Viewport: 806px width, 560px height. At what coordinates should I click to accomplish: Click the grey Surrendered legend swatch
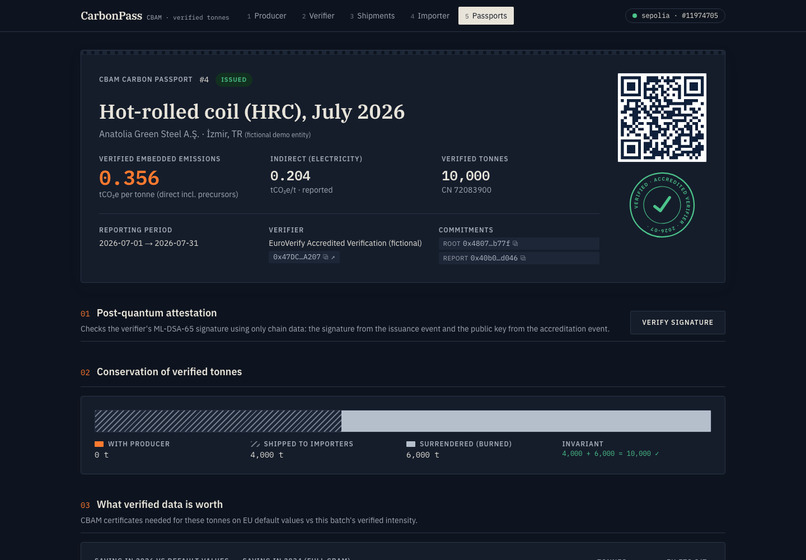pos(411,444)
